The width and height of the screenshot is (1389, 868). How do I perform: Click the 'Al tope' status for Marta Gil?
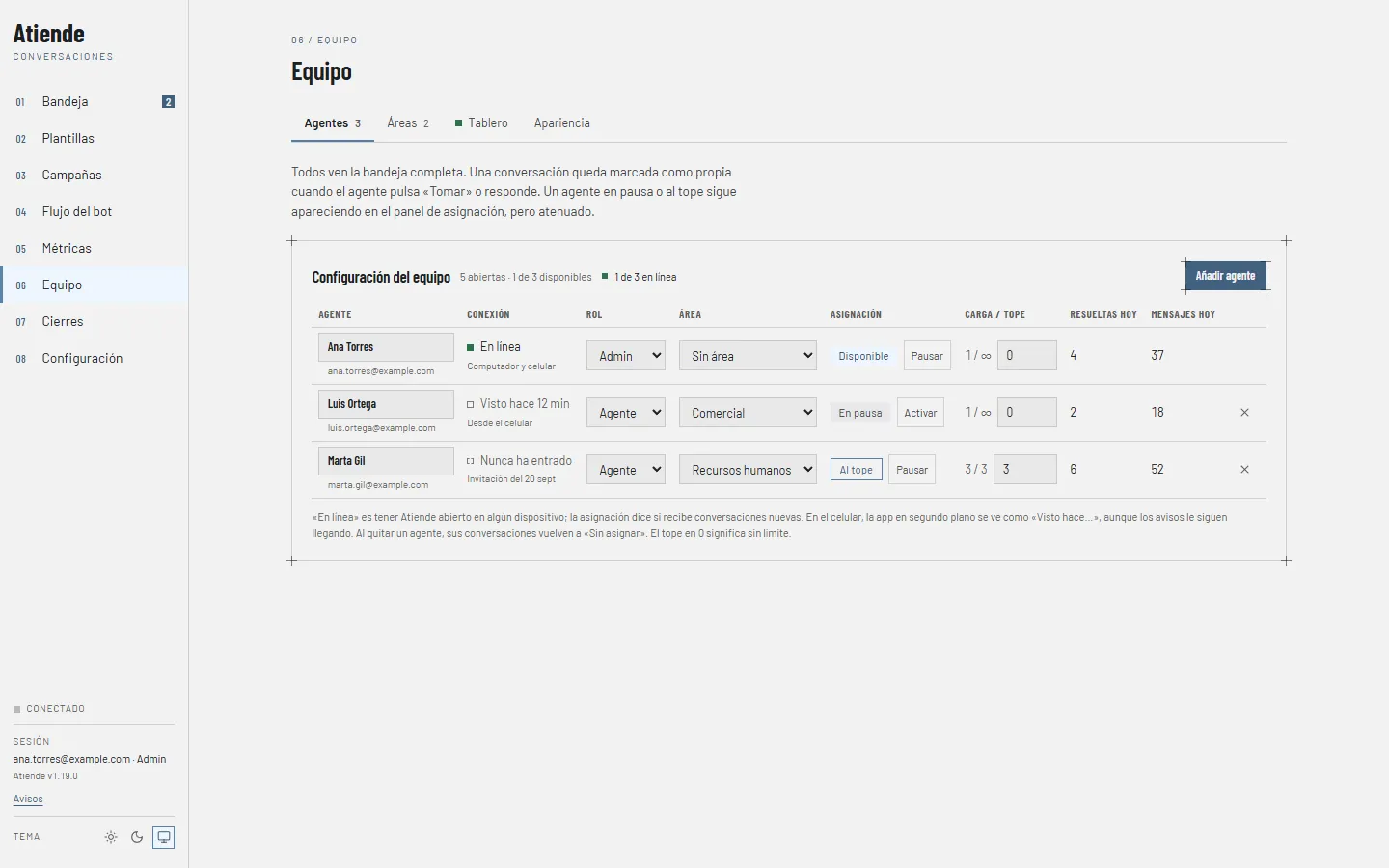[x=857, y=470]
